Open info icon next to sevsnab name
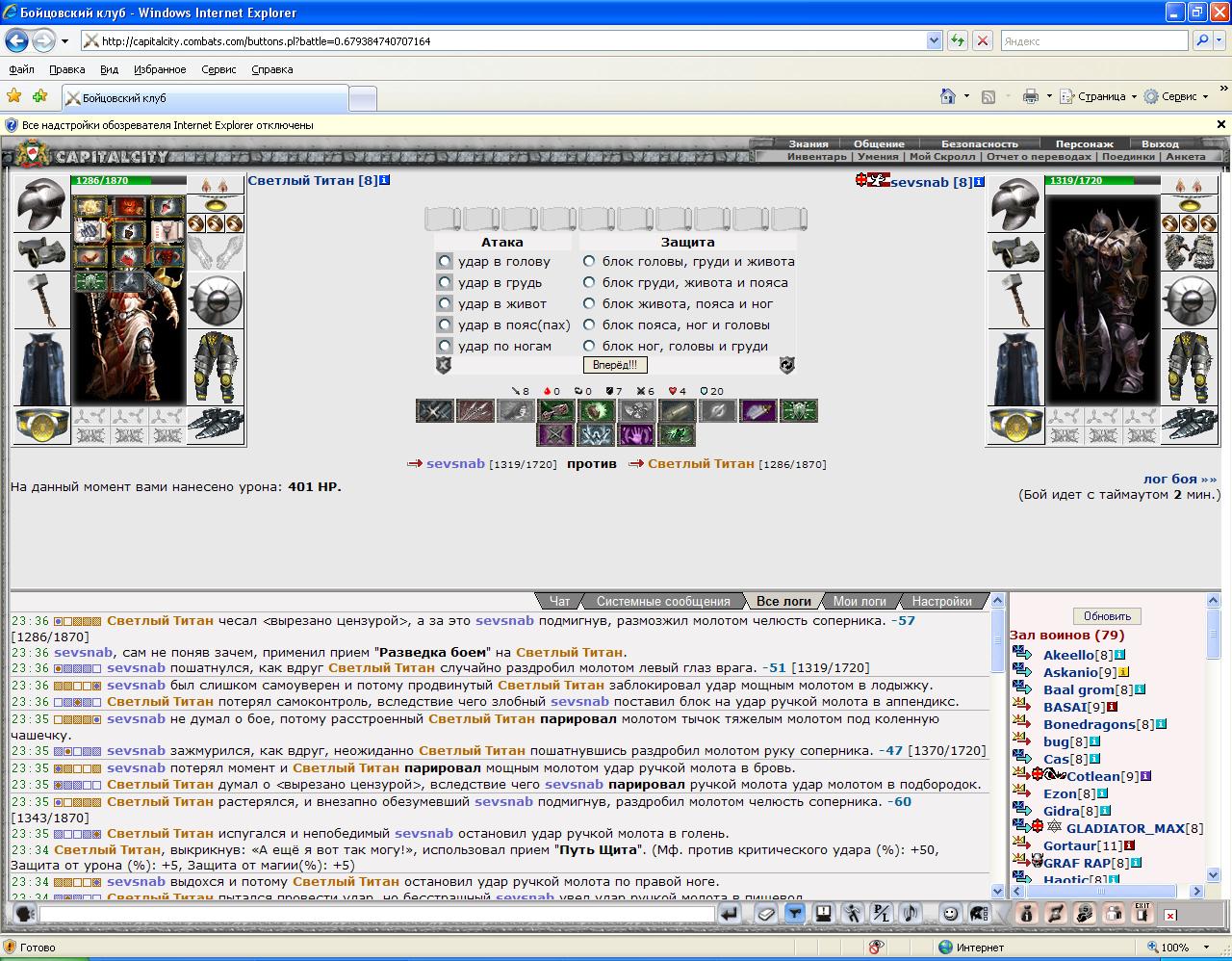 (x=979, y=182)
